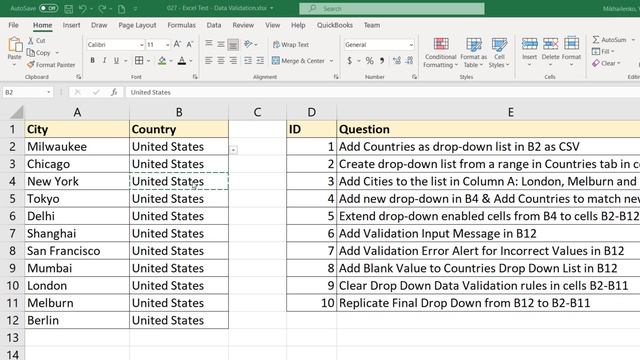The image size is (640, 360).
Task: Click the Insert Function fx icon
Action: 114,92
